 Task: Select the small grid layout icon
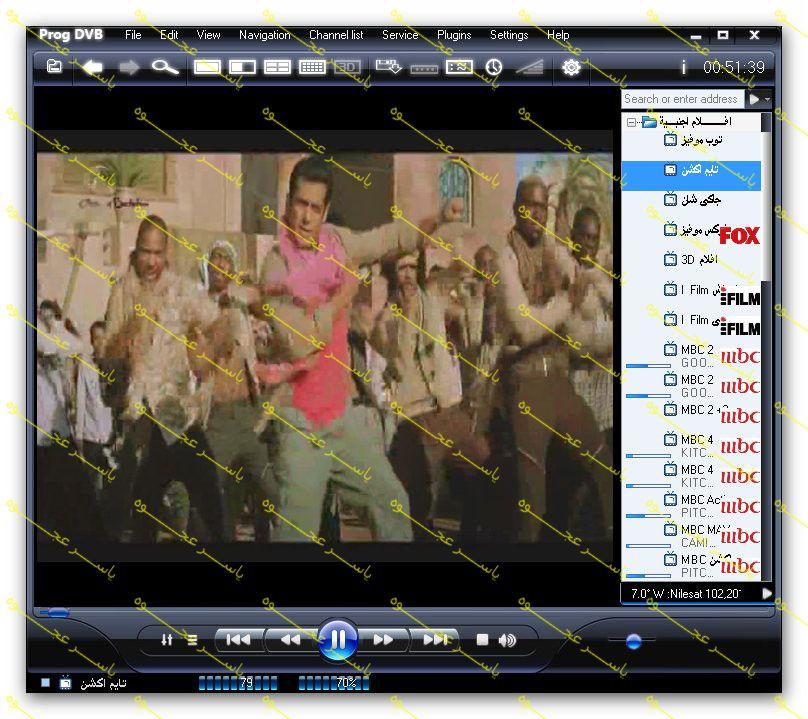click(x=312, y=67)
